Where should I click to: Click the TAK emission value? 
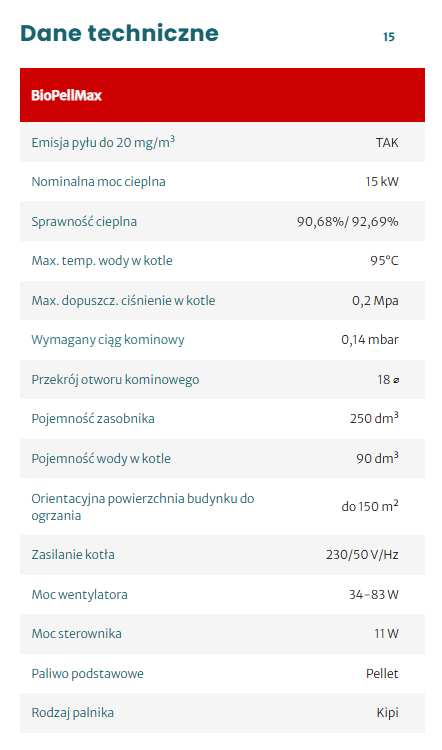pyautogui.click(x=387, y=143)
